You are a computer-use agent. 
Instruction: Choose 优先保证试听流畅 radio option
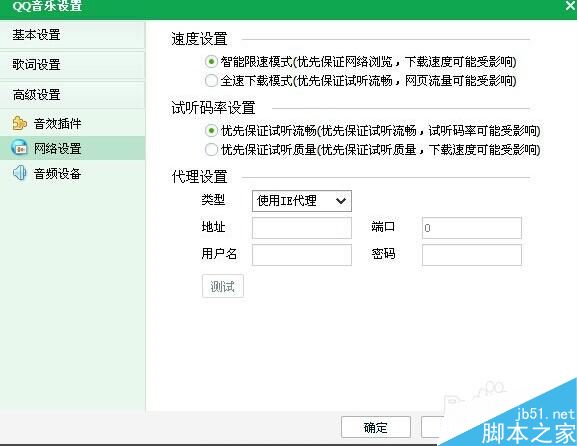pos(211,130)
